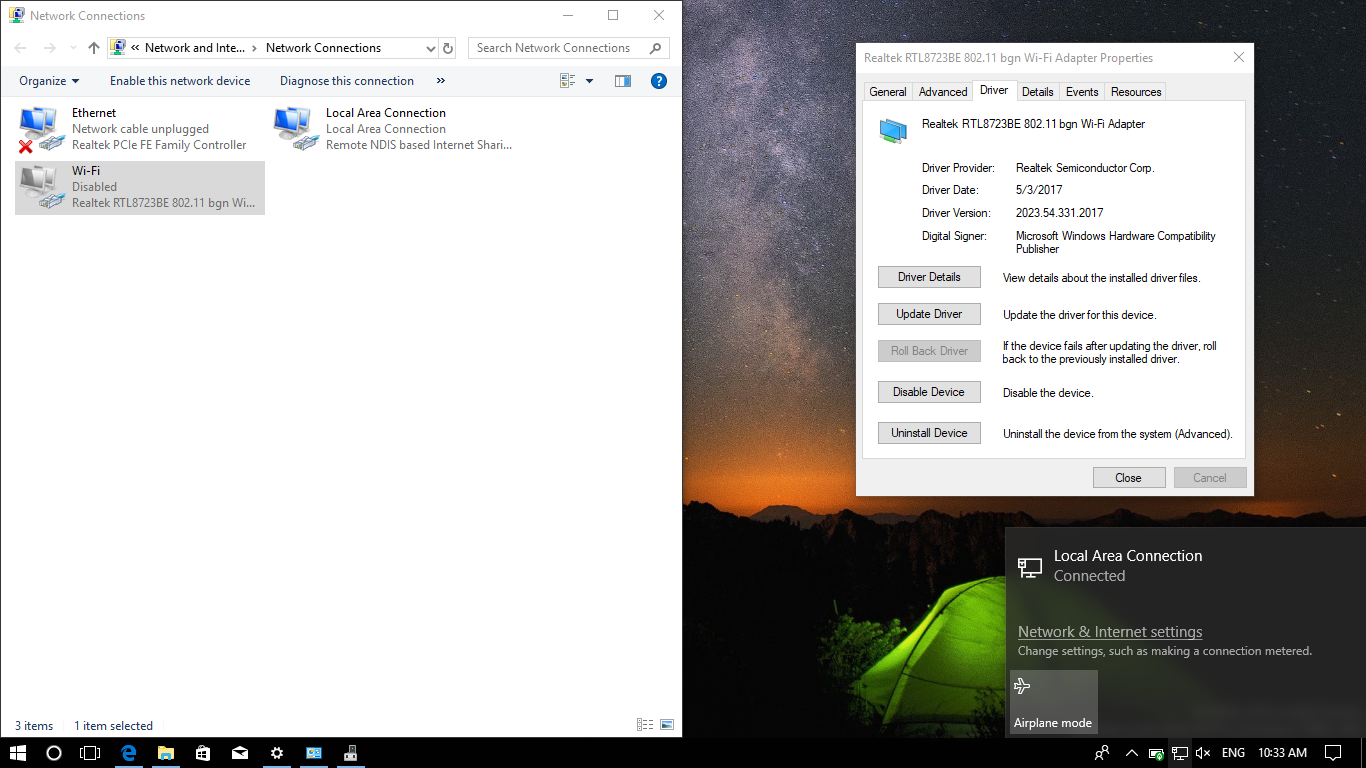This screenshot has width=1366, height=768.
Task: Click the Network Connections breadcrumb segment
Action: (x=323, y=48)
